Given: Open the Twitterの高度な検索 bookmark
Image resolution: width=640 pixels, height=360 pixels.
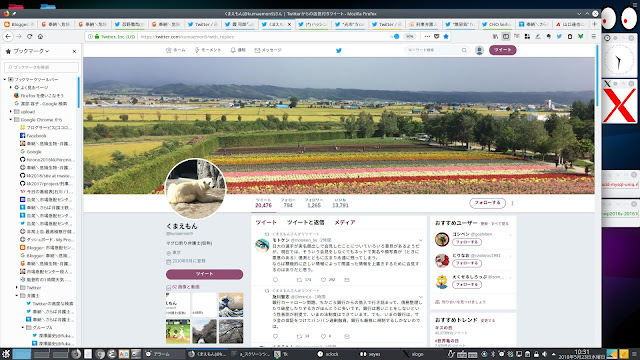Looking at the screenshot, I should 50,303.
